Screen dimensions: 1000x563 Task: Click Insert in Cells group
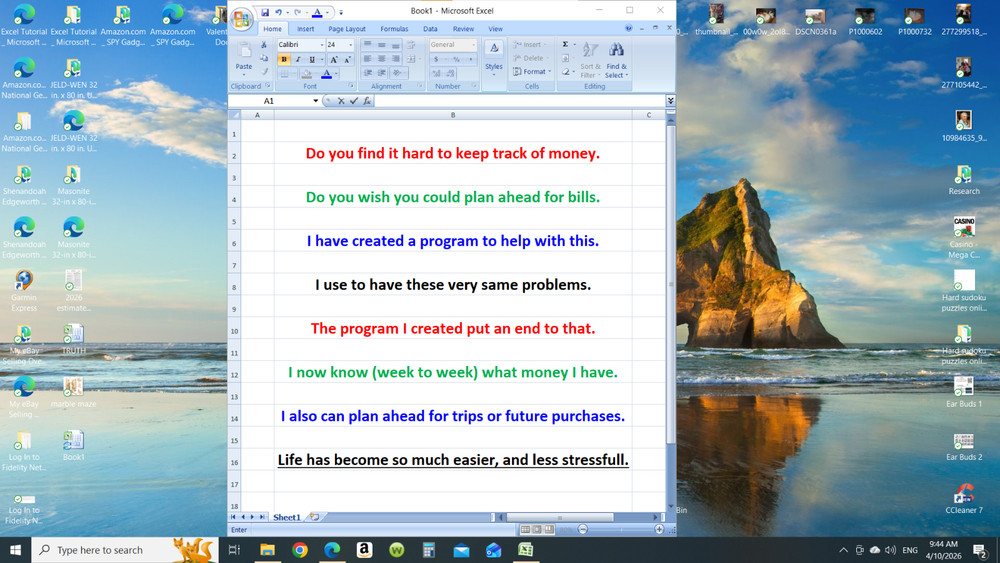(529, 45)
